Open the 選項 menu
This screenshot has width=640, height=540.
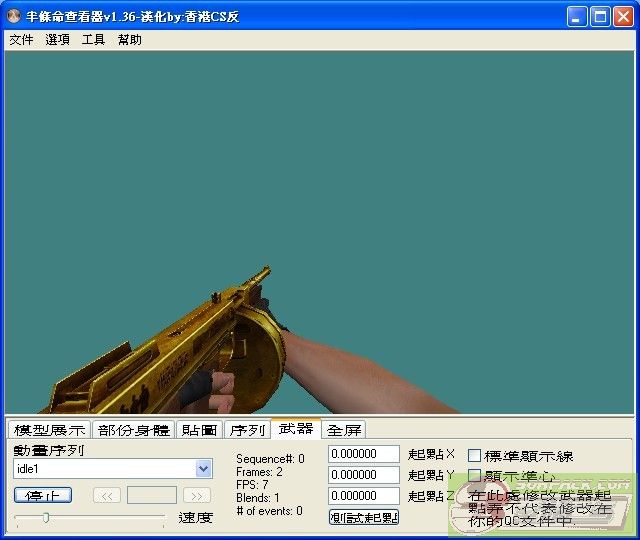57,40
